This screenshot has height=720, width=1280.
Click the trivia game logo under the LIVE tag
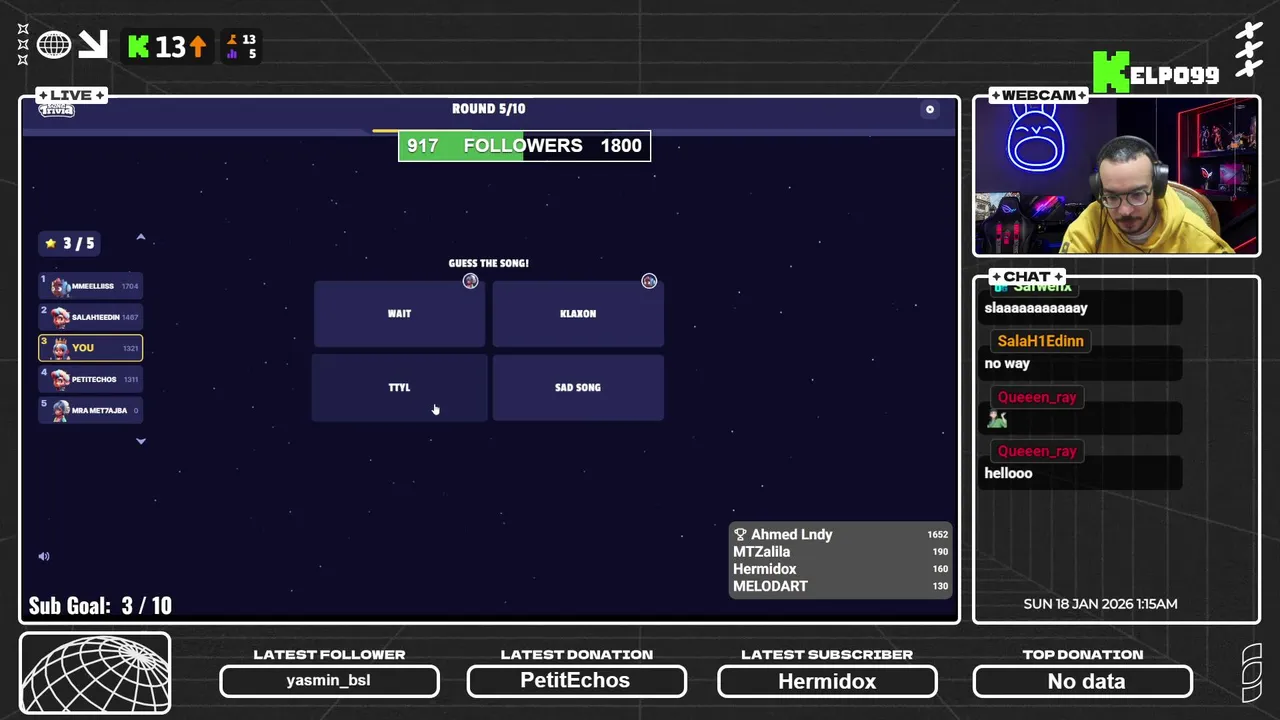57,110
